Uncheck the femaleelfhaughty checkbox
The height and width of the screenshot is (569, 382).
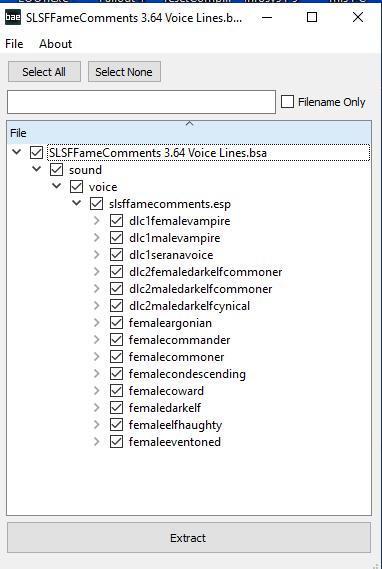(x=116, y=425)
